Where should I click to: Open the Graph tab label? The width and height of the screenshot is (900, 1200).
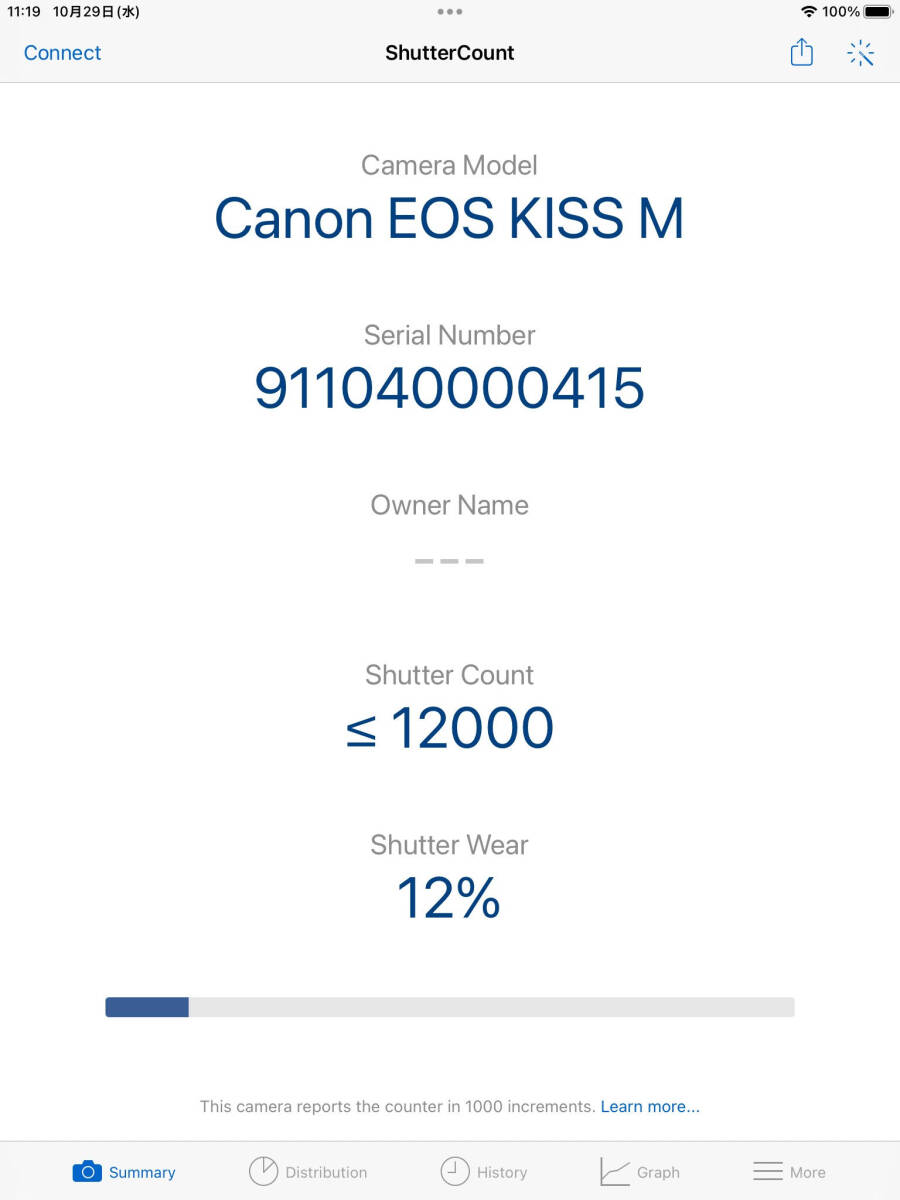point(658,1172)
